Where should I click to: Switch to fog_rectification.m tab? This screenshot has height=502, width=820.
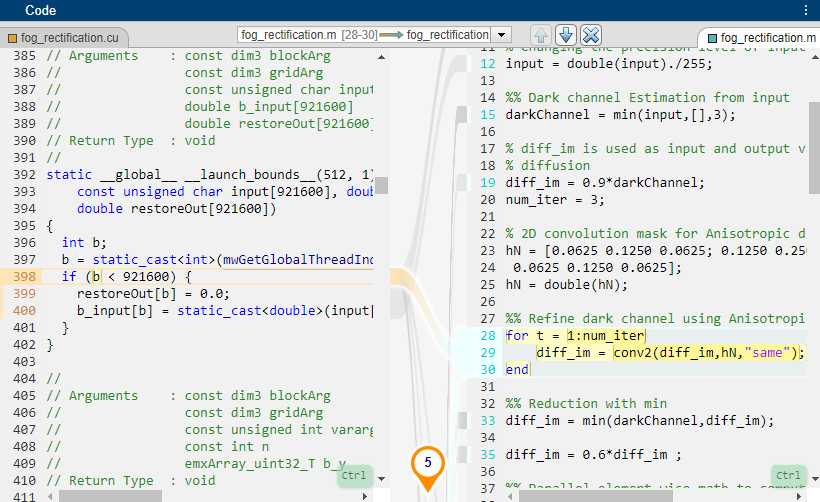[x=765, y=38]
